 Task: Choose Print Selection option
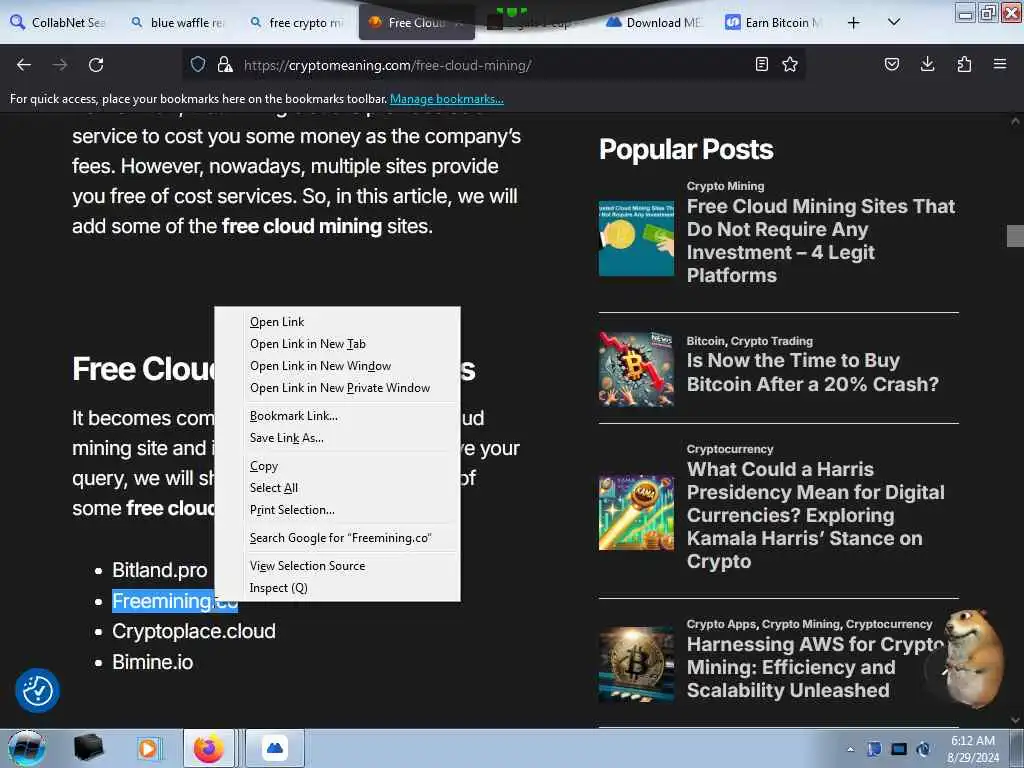coord(337,510)
